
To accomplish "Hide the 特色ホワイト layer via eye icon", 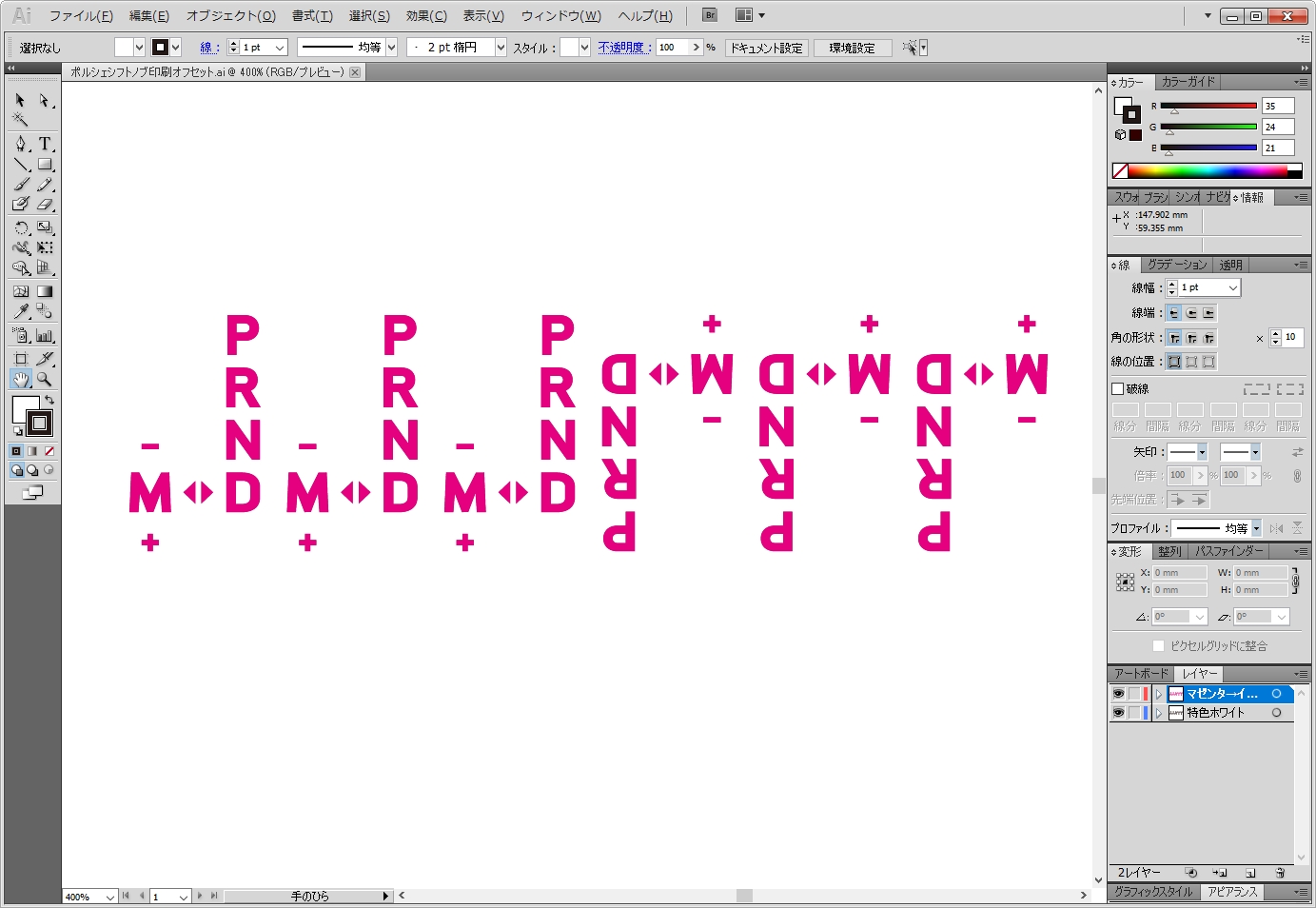I will pos(1119,713).
